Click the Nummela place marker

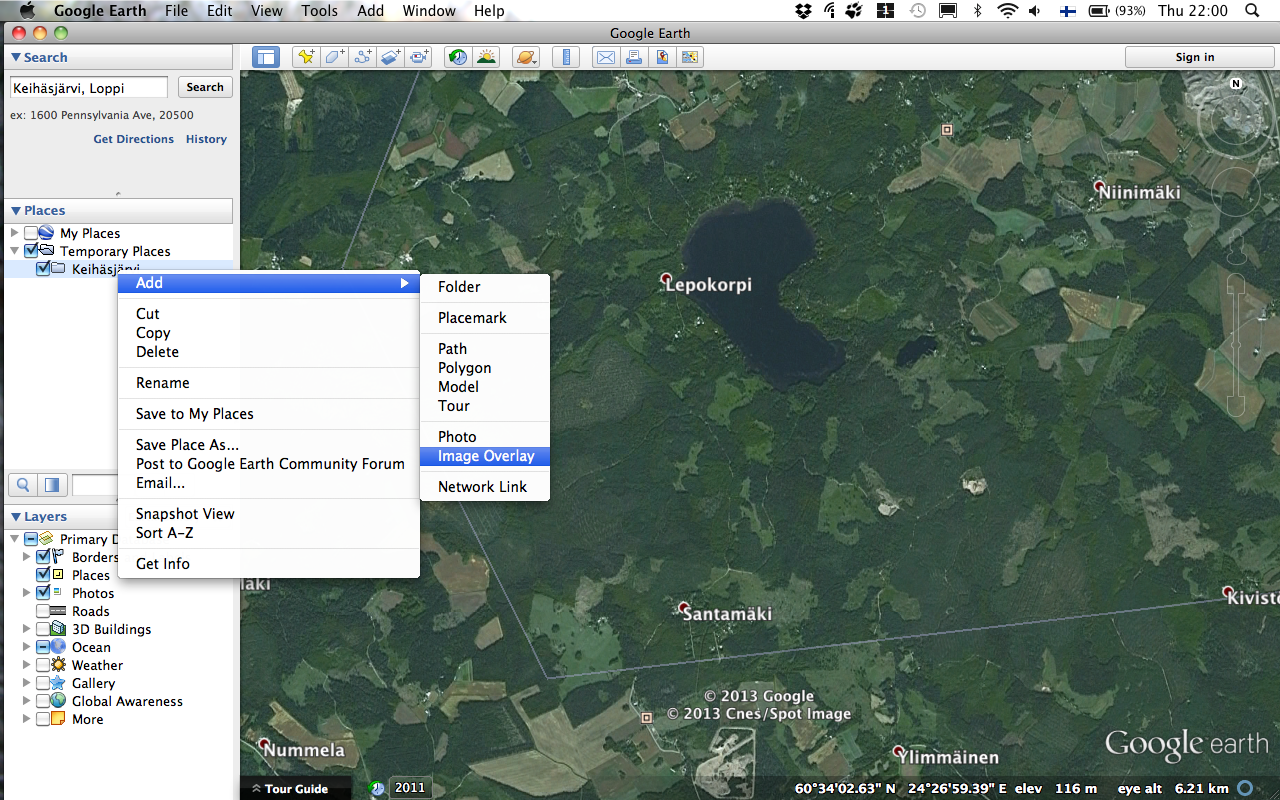(x=265, y=745)
